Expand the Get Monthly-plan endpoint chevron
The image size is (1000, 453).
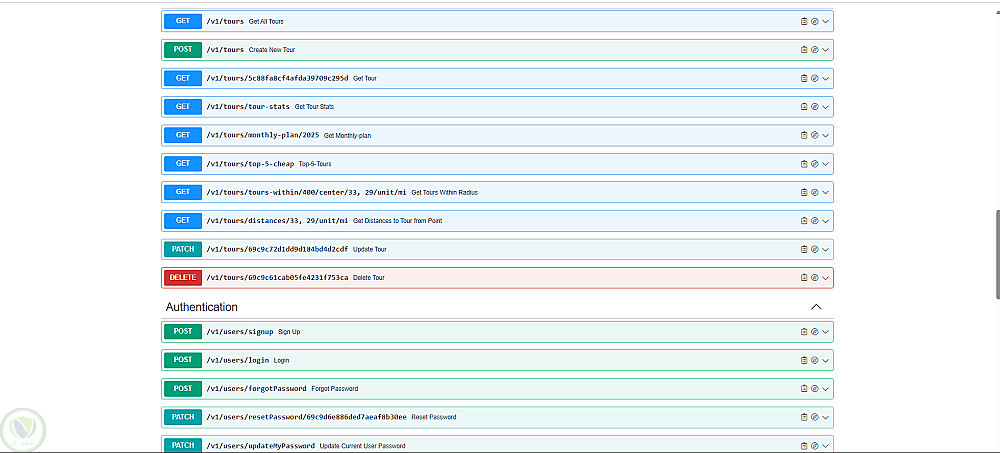825,135
